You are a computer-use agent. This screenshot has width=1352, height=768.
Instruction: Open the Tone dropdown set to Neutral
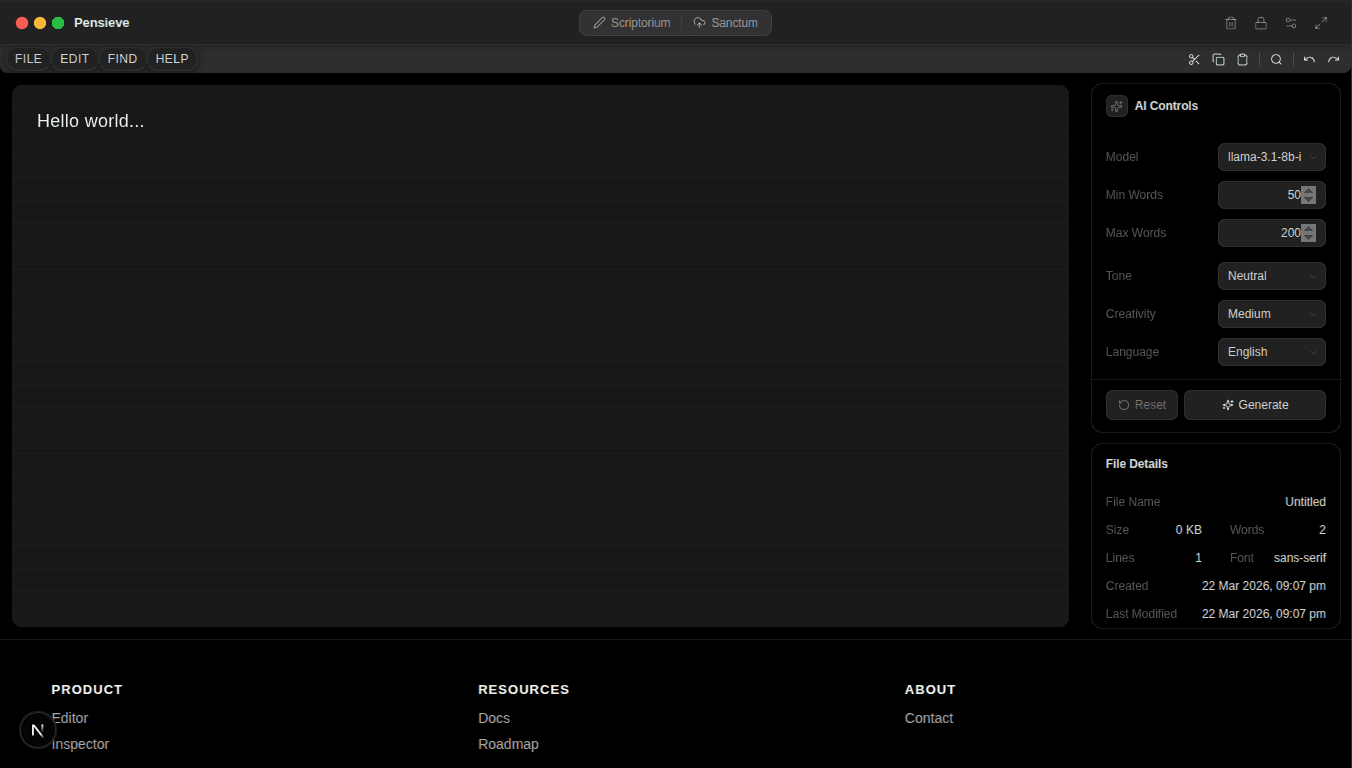[1272, 276]
